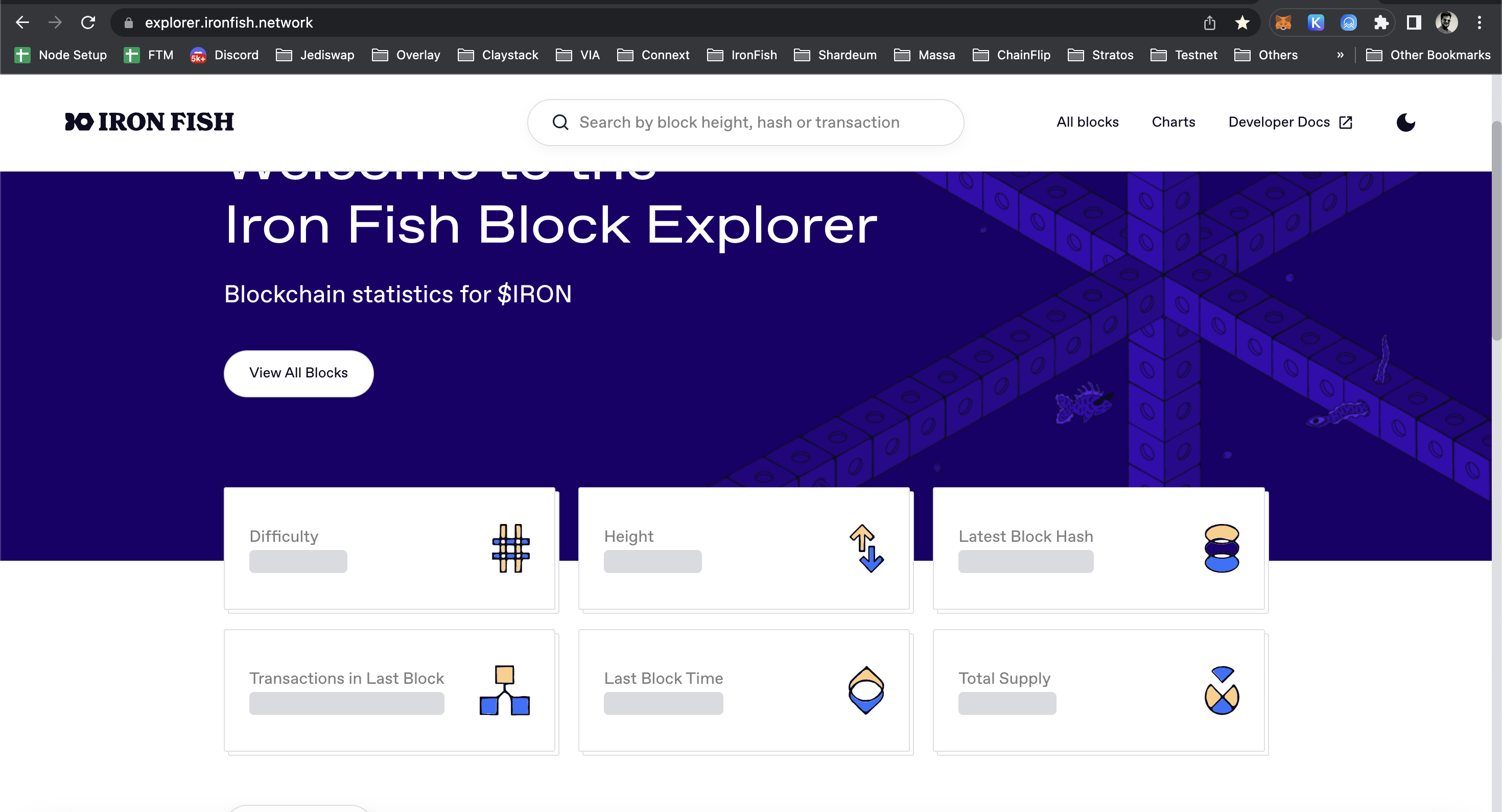Expand the bookmarks overflow chevron
Screen dimensions: 1502x812
pyautogui.click(x=1340, y=55)
